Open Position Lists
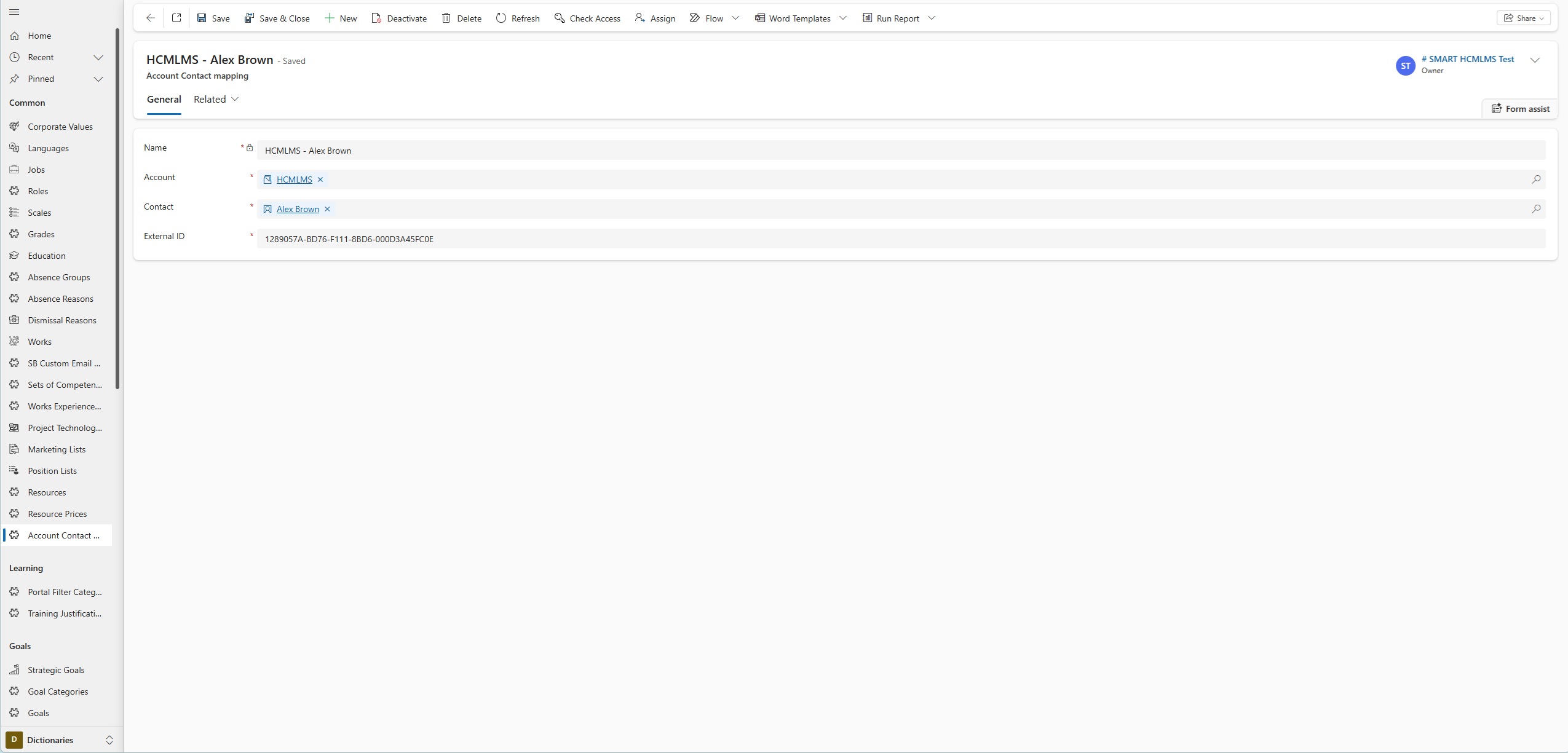Image resolution: width=1568 pixels, height=753 pixels. pos(57,471)
